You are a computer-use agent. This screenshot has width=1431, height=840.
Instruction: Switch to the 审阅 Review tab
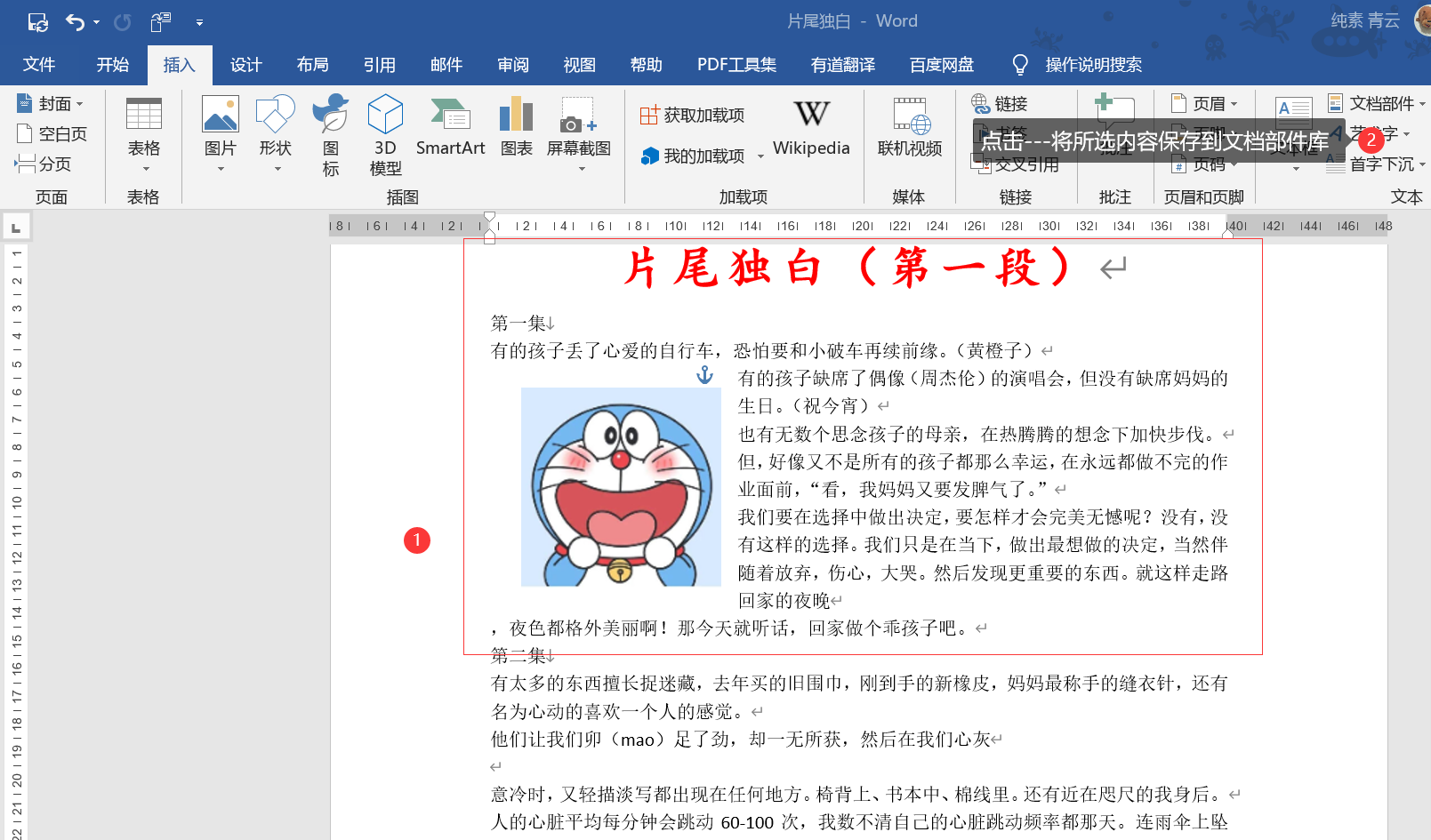512,65
